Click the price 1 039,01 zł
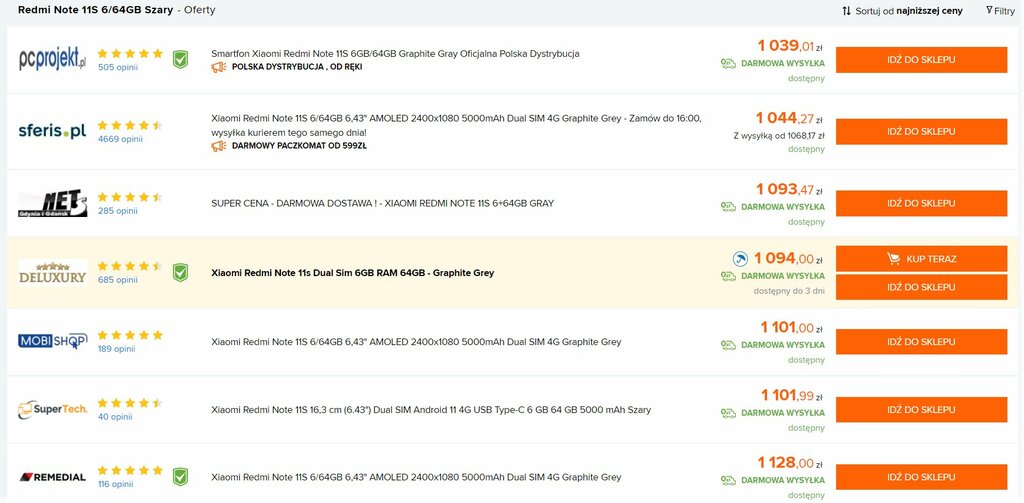The width and height of the screenshot is (1024, 503). 790,46
